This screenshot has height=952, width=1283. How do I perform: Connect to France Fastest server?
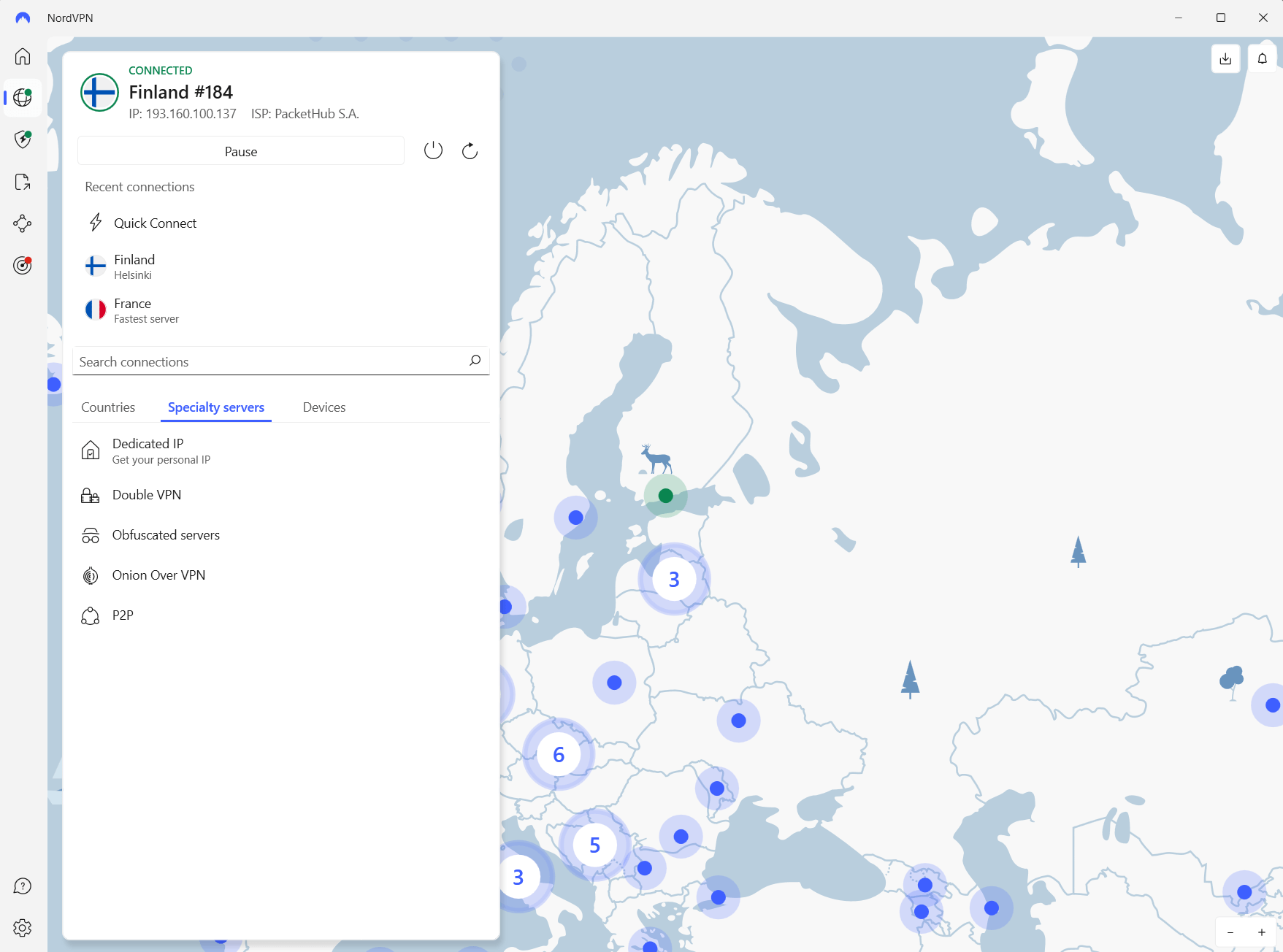[280, 310]
